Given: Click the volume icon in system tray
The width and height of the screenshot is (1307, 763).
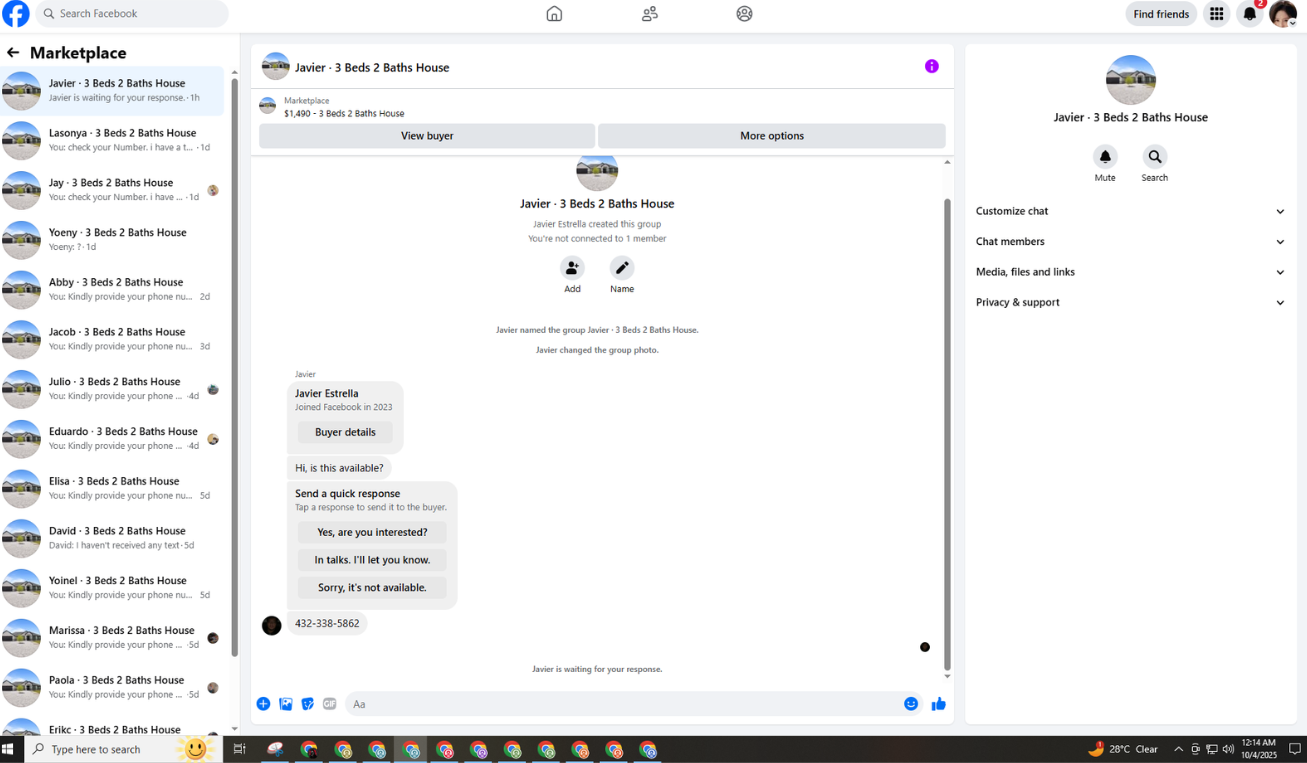Looking at the screenshot, I should coord(1228,749).
